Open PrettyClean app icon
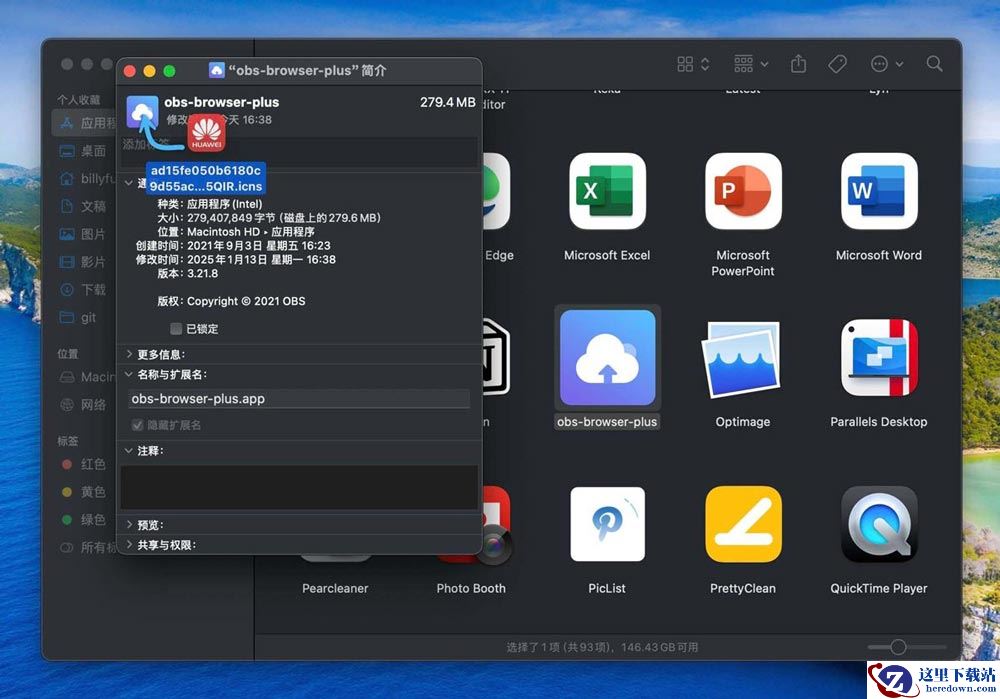This screenshot has height=699, width=1000. pos(743,524)
